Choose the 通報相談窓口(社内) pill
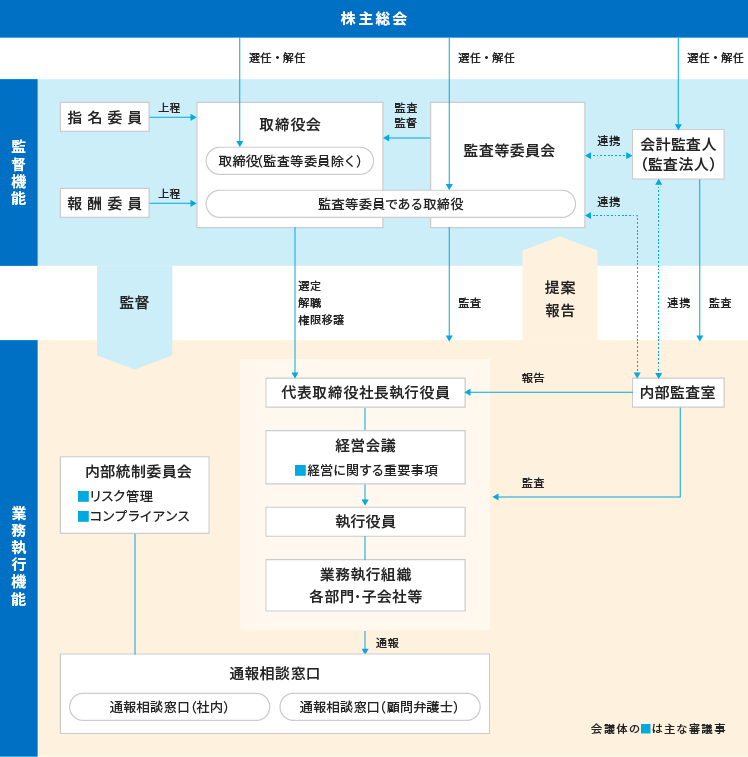748x757 pixels. pyautogui.click(x=170, y=707)
